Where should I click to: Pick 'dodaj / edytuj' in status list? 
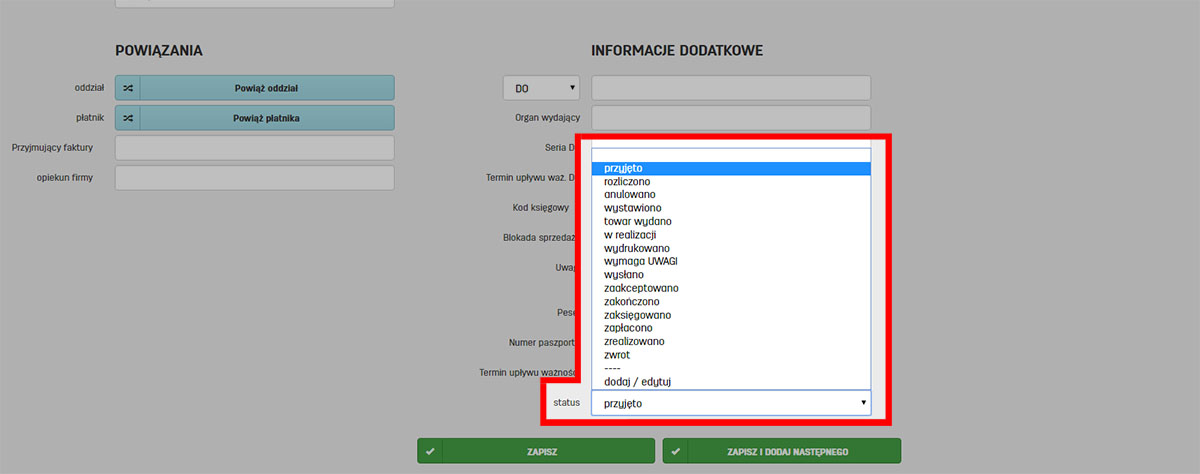637,381
